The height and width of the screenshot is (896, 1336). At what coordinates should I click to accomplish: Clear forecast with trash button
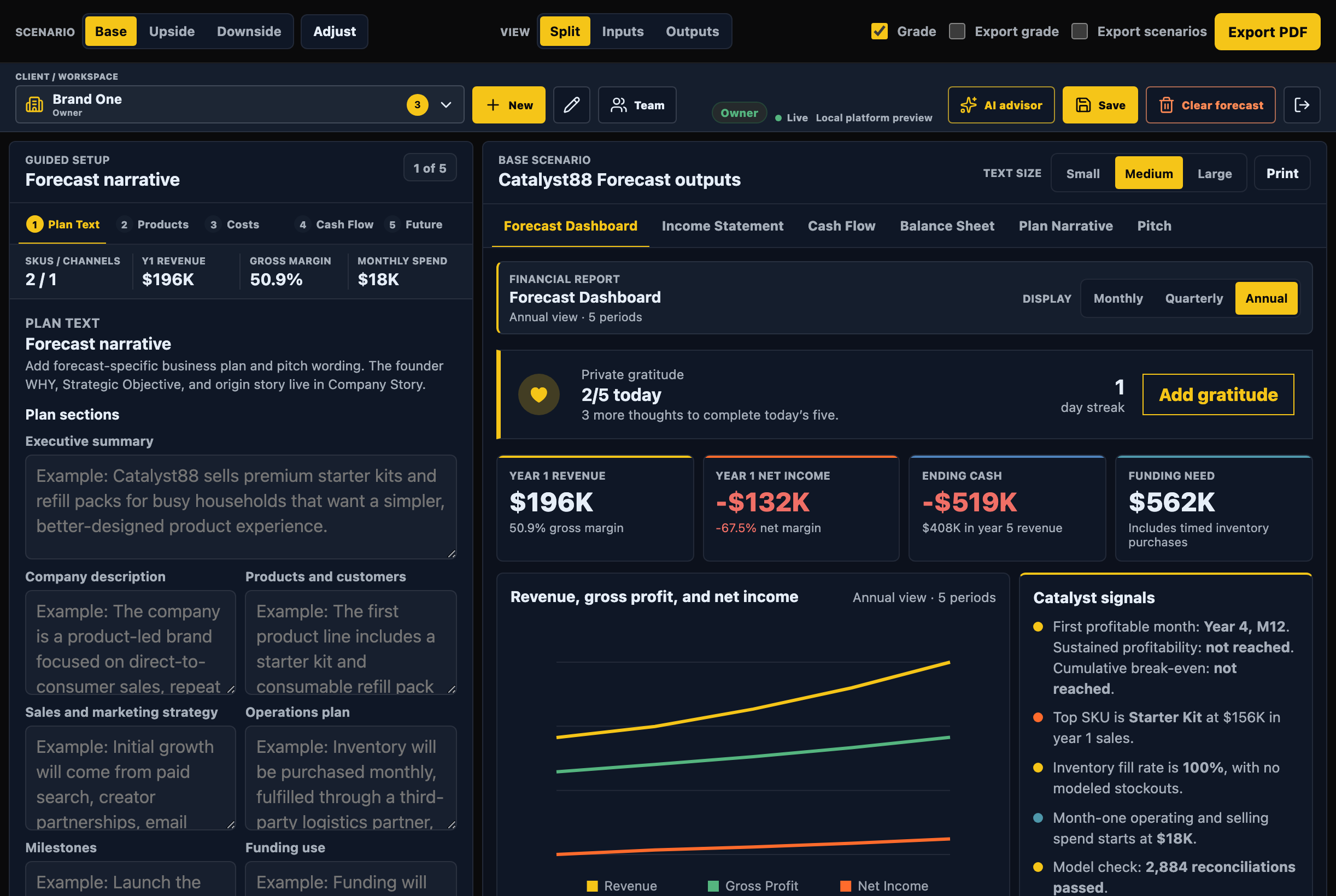tap(1210, 105)
